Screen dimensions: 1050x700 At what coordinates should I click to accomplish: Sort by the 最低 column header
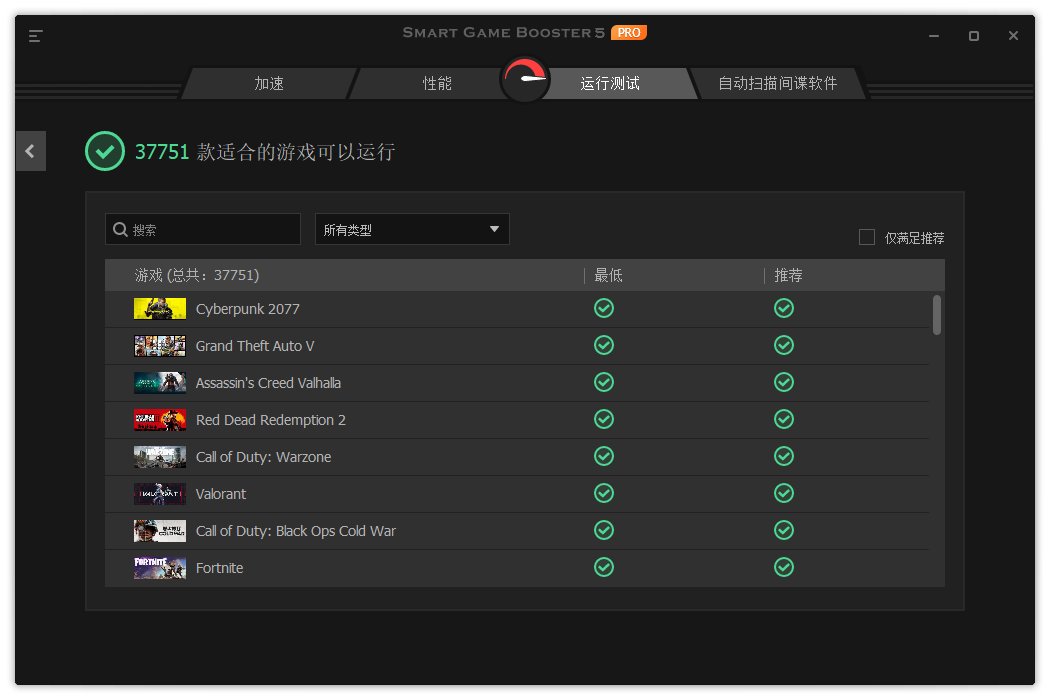coord(608,275)
